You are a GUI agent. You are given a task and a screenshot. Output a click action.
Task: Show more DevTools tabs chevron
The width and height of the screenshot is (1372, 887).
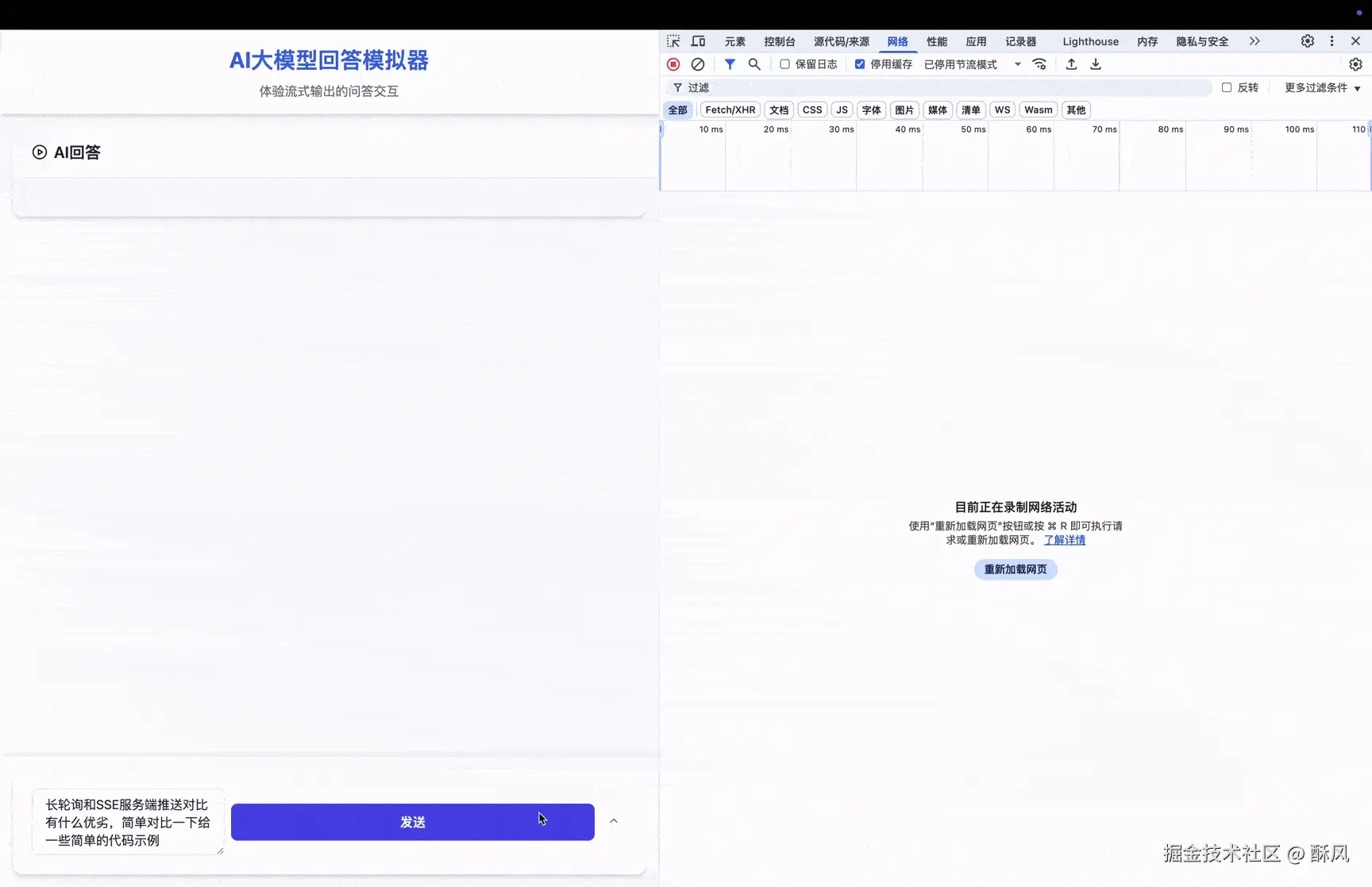tap(1254, 41)
